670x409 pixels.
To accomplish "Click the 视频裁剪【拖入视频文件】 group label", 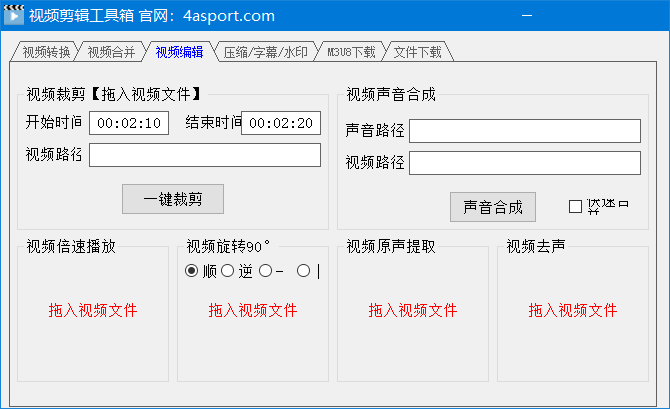I will tap(114, 94).
